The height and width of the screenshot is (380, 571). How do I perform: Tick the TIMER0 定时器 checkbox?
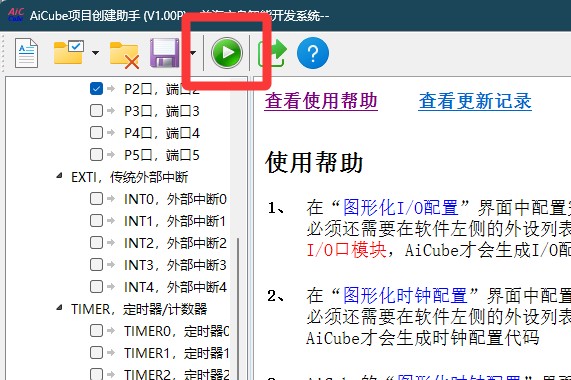[x=97, y=330]
